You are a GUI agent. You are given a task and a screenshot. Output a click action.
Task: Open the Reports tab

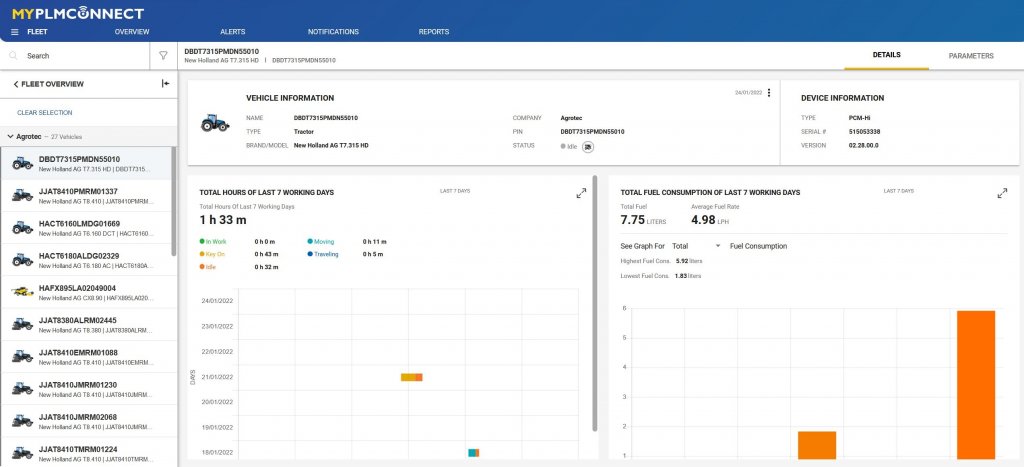[x=434, y=32]
